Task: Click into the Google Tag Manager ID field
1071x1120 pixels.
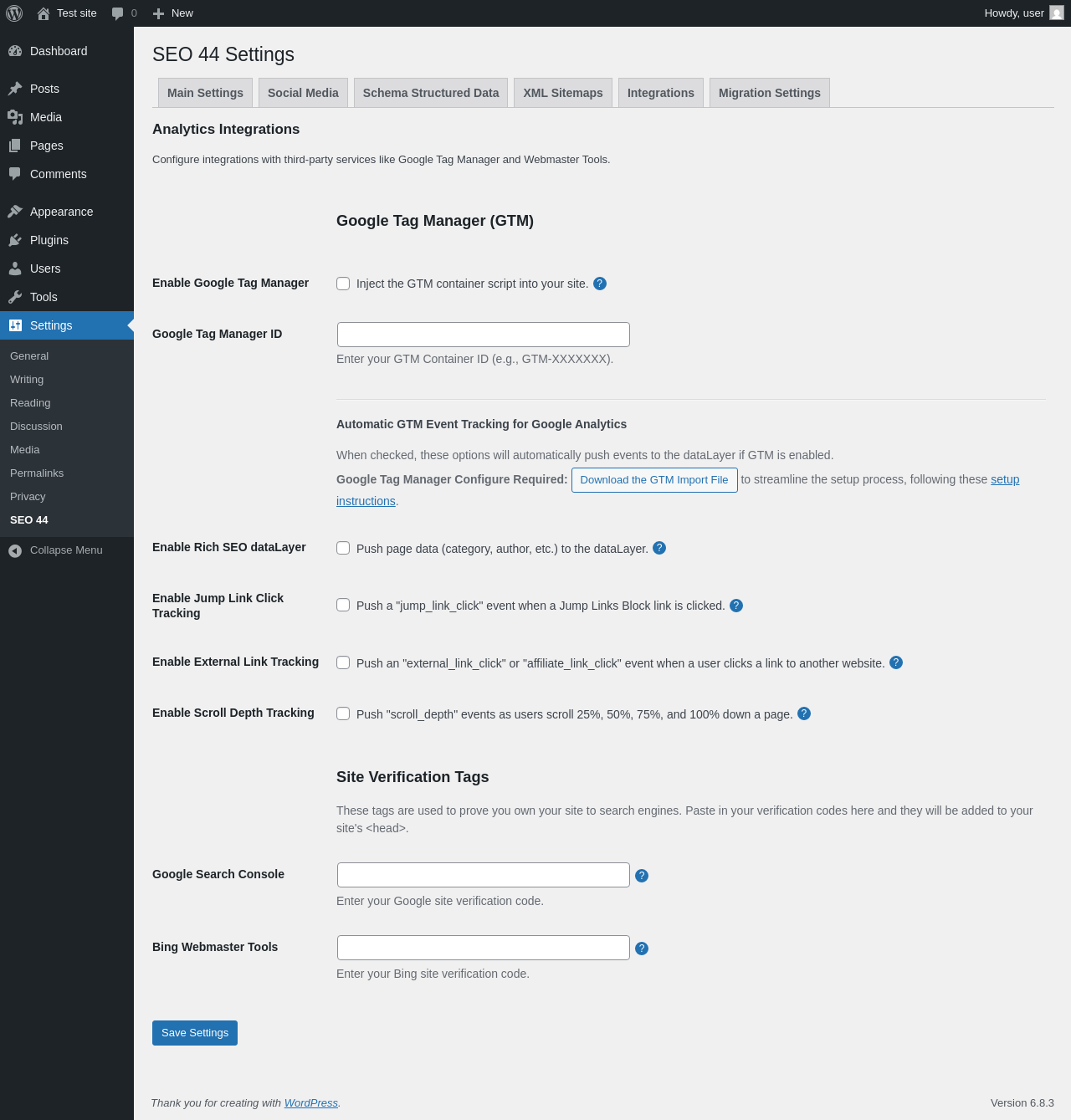Action: pyautogui.click(x=484, y=335)
